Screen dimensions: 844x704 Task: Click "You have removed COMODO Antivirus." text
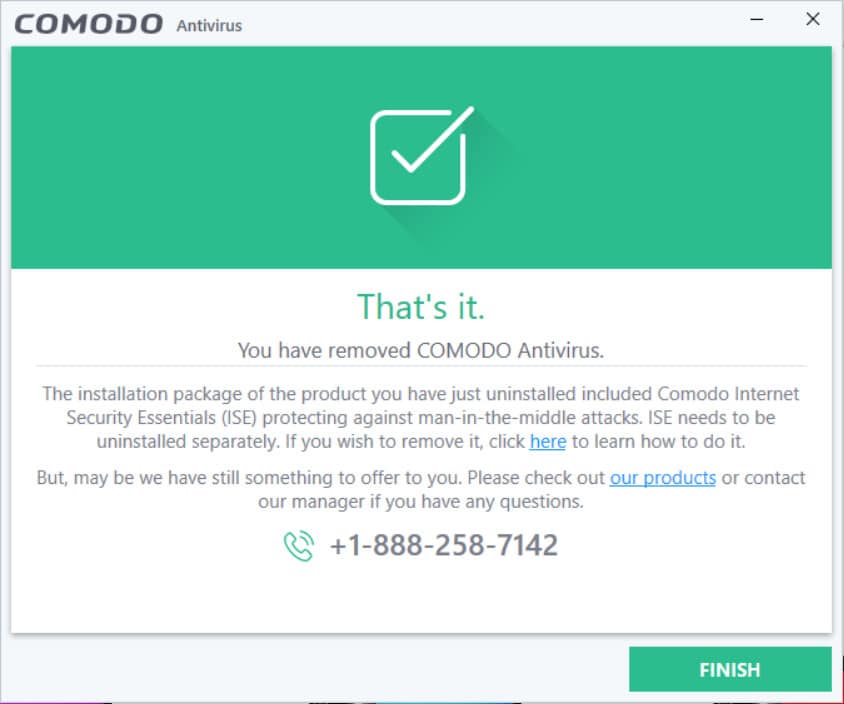click(421, 350)
